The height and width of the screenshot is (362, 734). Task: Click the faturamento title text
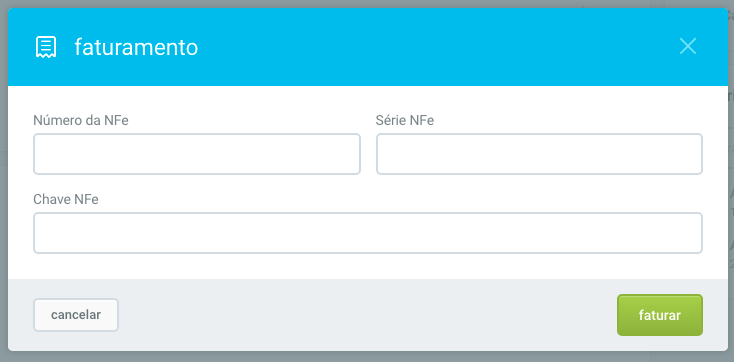tap(136, 47)
